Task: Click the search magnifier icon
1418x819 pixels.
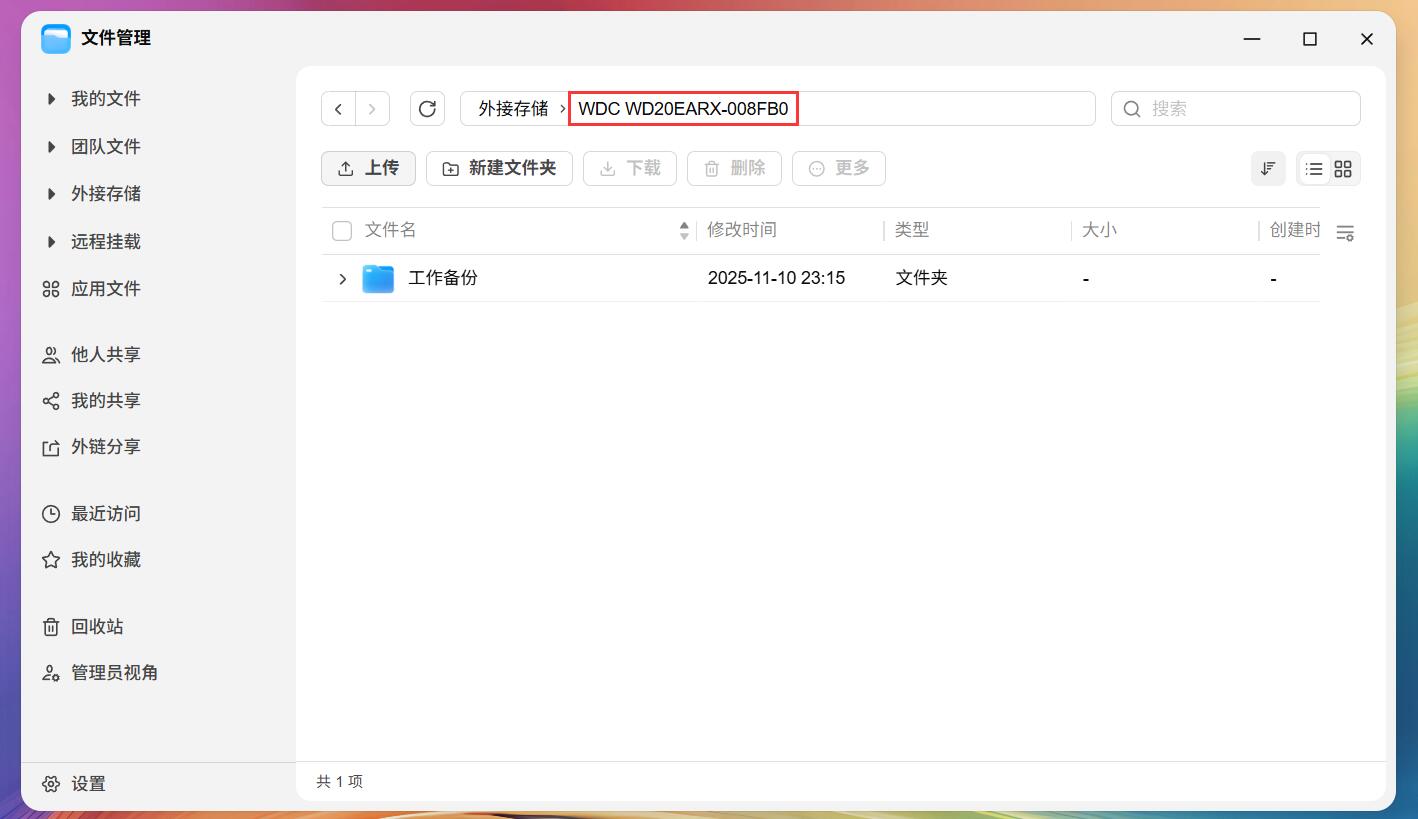Action: click(x=1132, y=109)
